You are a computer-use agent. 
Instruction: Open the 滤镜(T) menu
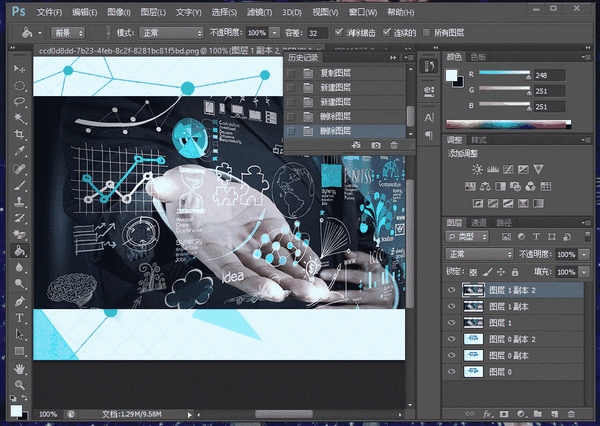259,12
